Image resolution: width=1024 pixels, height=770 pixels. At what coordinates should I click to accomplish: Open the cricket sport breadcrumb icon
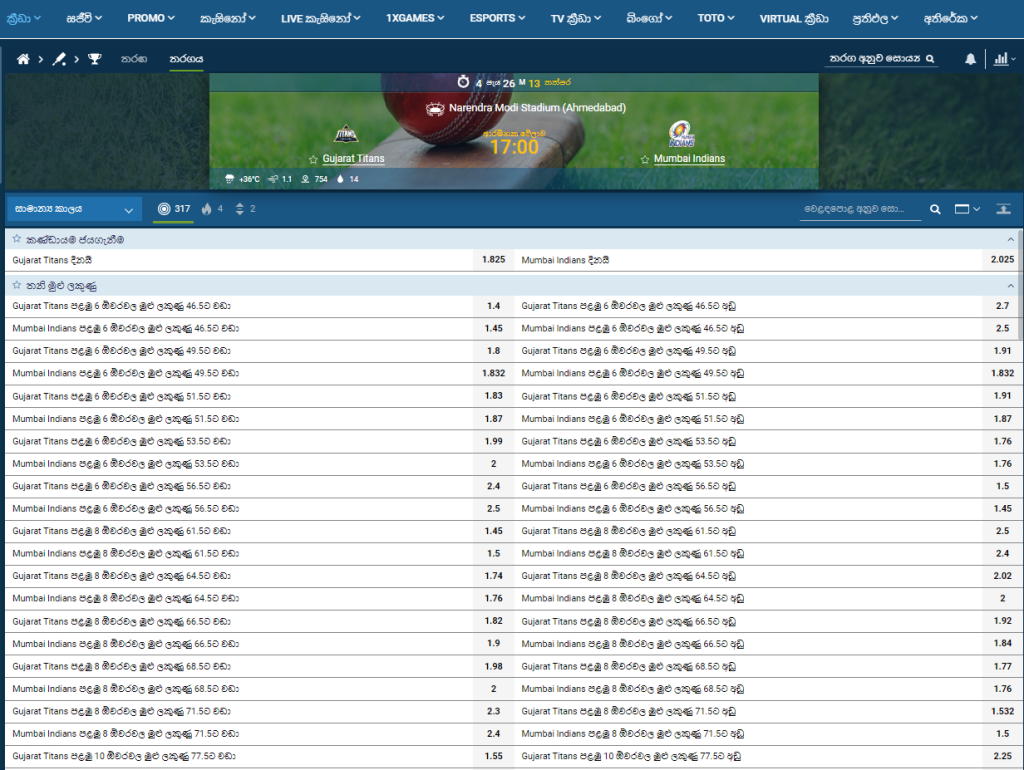click(59, 59)
